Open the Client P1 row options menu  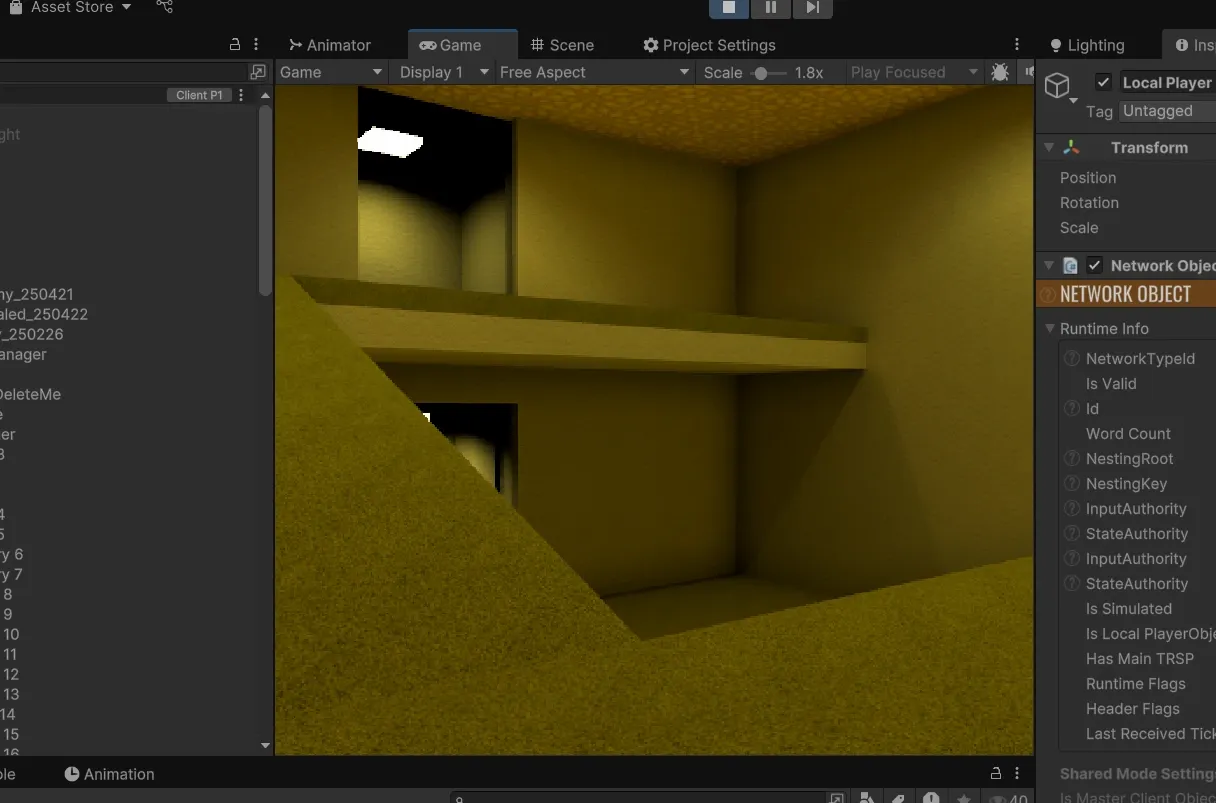241,95
